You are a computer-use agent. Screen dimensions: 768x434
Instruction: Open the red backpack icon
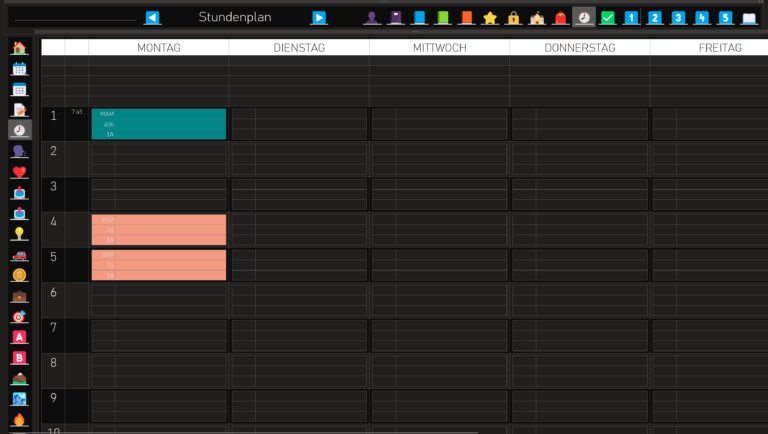(x=560, y=18)
